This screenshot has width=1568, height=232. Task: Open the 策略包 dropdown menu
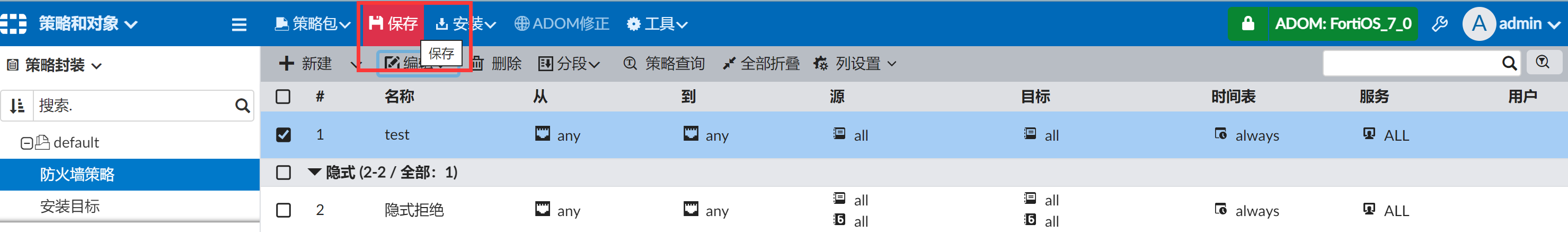point(312,24)
